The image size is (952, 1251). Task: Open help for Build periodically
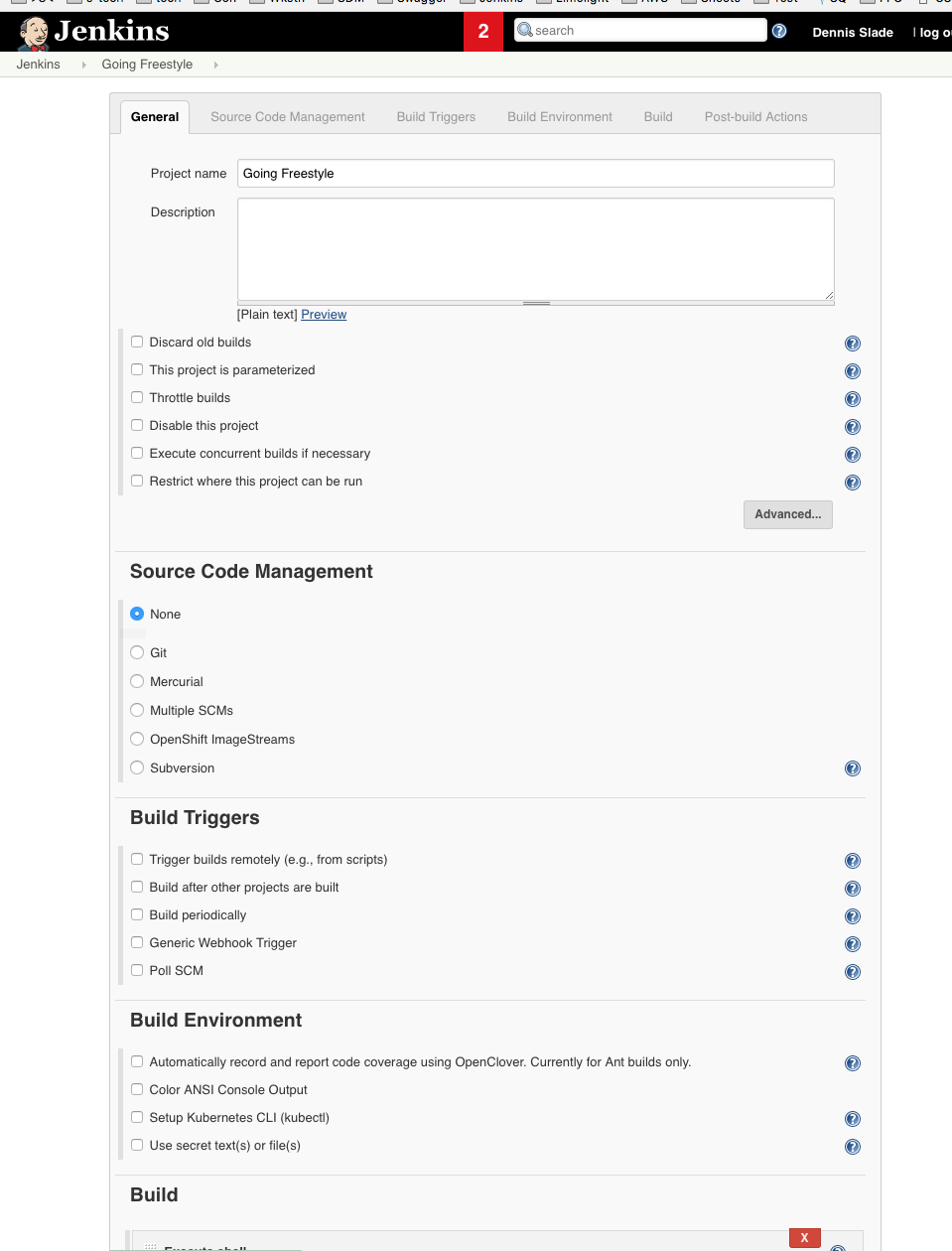(x=852, y=916)
